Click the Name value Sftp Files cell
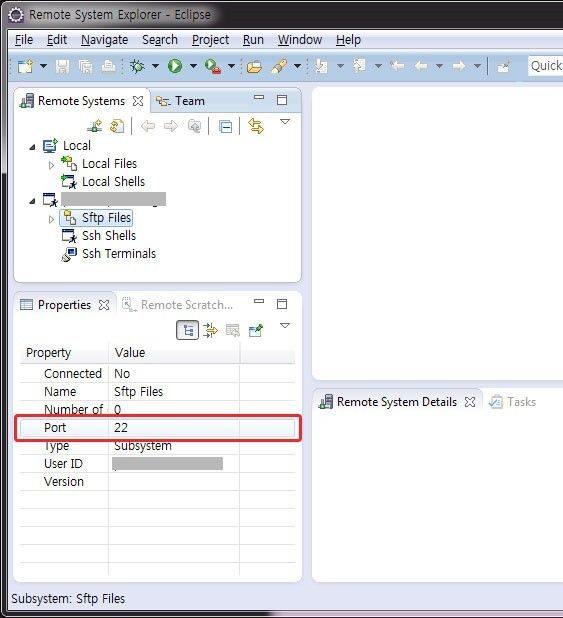 pos(174,392)
